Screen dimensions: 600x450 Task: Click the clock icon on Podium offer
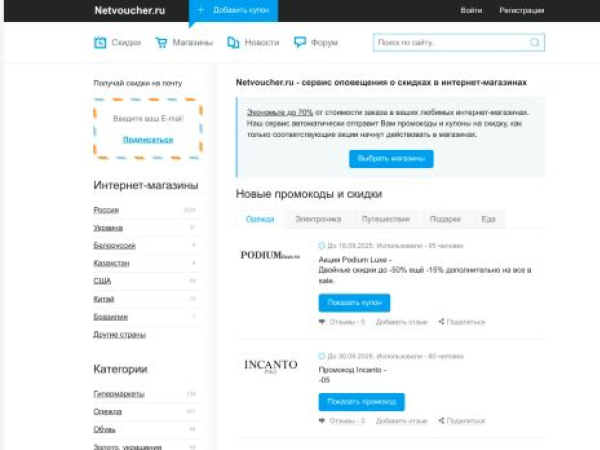pos(321,246)
